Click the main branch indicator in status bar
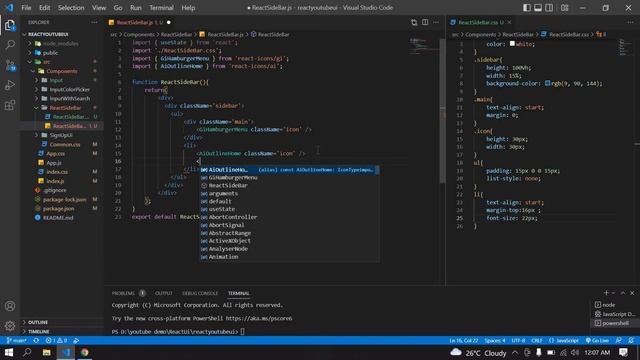The width and height of the screenshot is (640, 360). coord(17,340)
